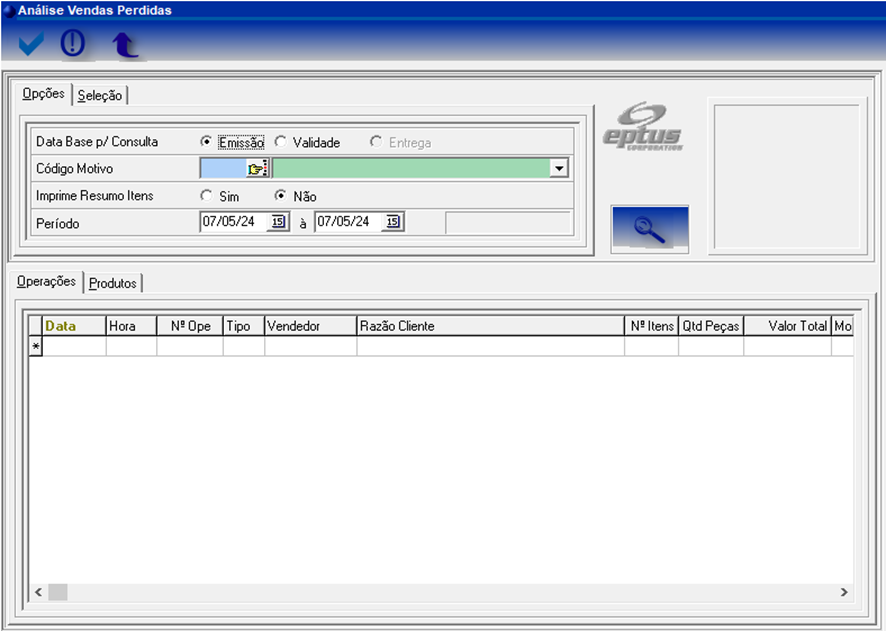Click the horizontal scrollbar right arrow
The width and height of the screenshot is (886, 631).
pyautogui.click(x=843, y=592)
